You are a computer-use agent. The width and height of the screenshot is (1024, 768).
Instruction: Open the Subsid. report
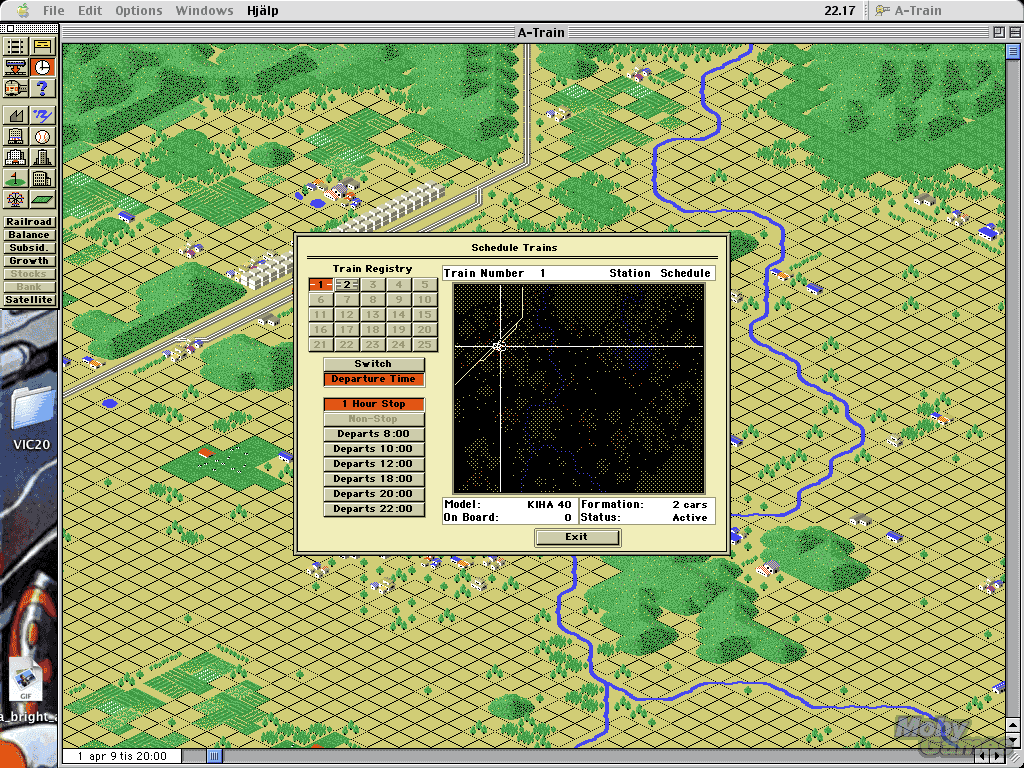(x=29, y=248)
